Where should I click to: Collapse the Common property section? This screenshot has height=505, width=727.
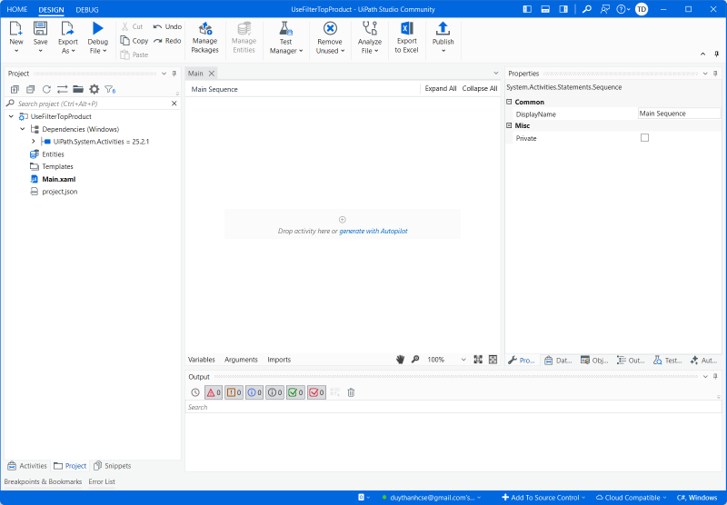point(509,102)
